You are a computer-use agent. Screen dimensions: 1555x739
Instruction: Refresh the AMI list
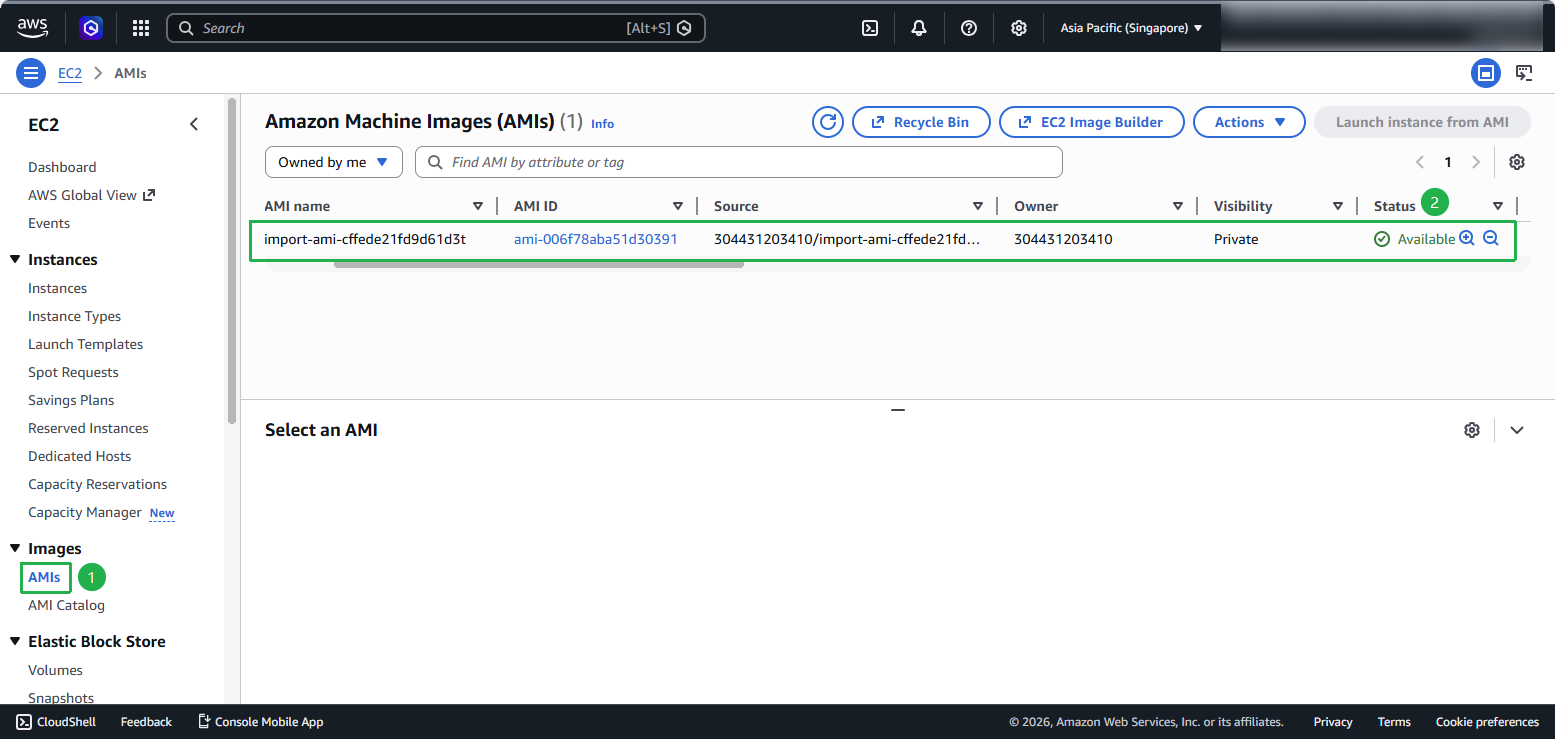point(828,122)
